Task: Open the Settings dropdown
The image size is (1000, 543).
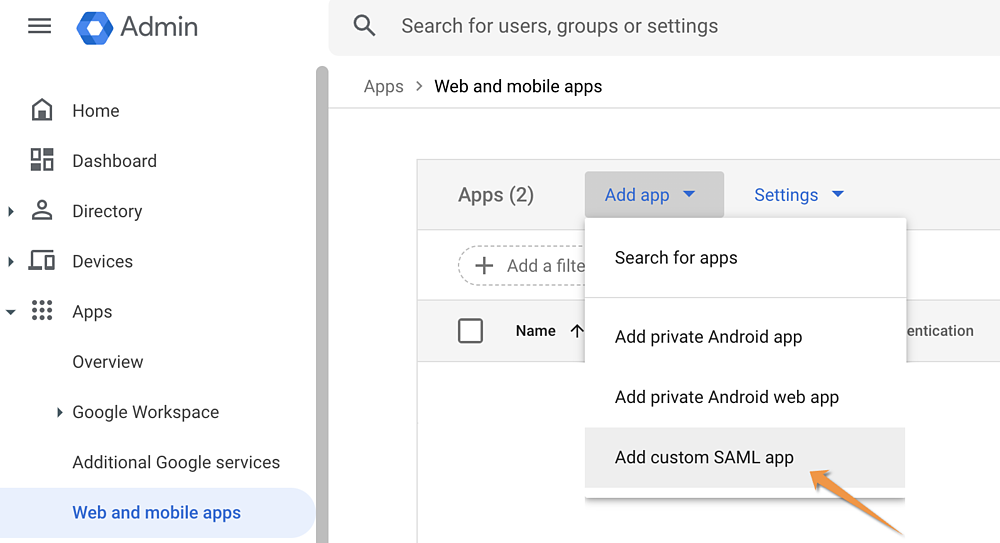Action: (x=798, y=195)
